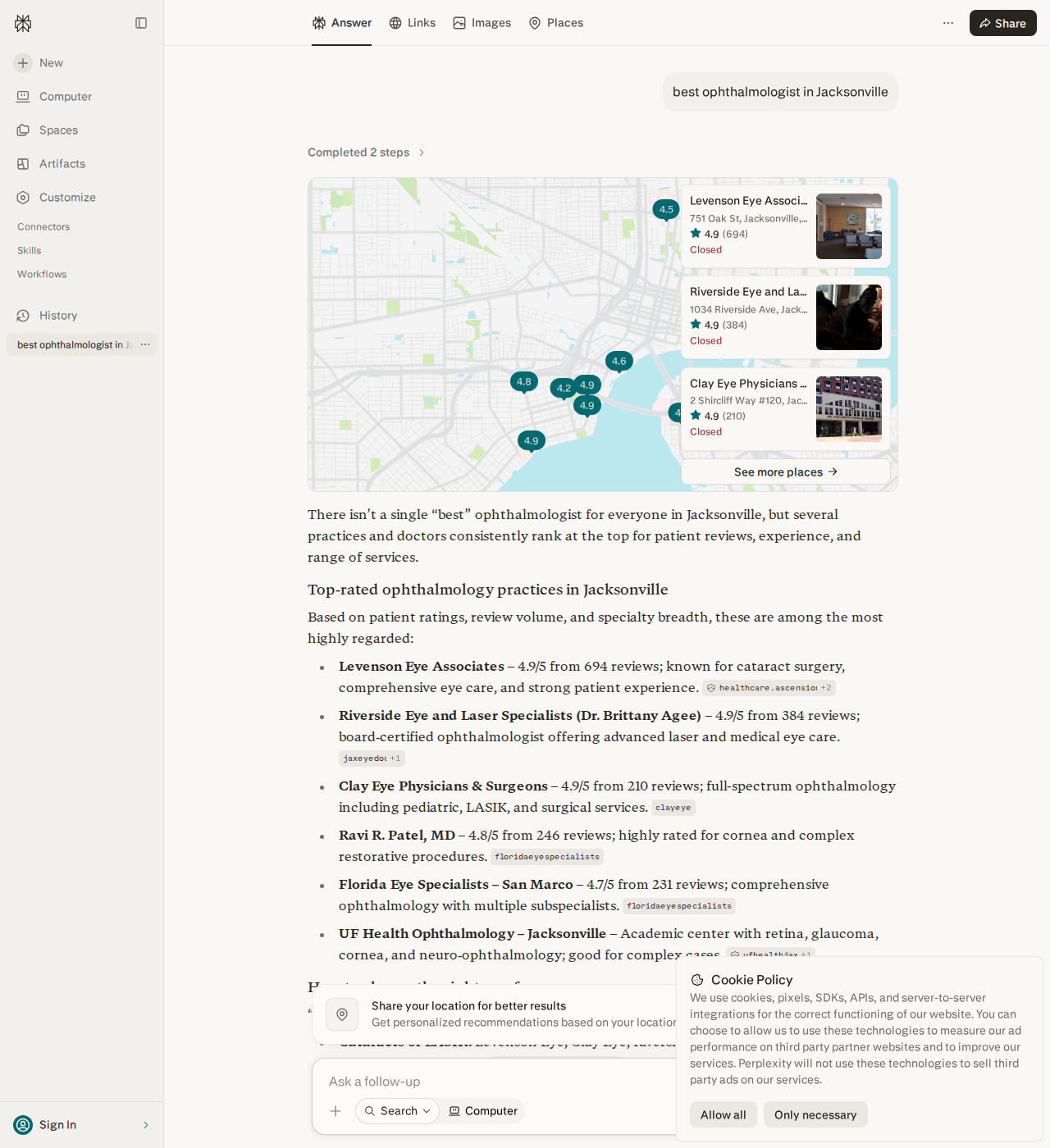Click the 4.6 rating map marker
1050x1148 pixels.
619,361
